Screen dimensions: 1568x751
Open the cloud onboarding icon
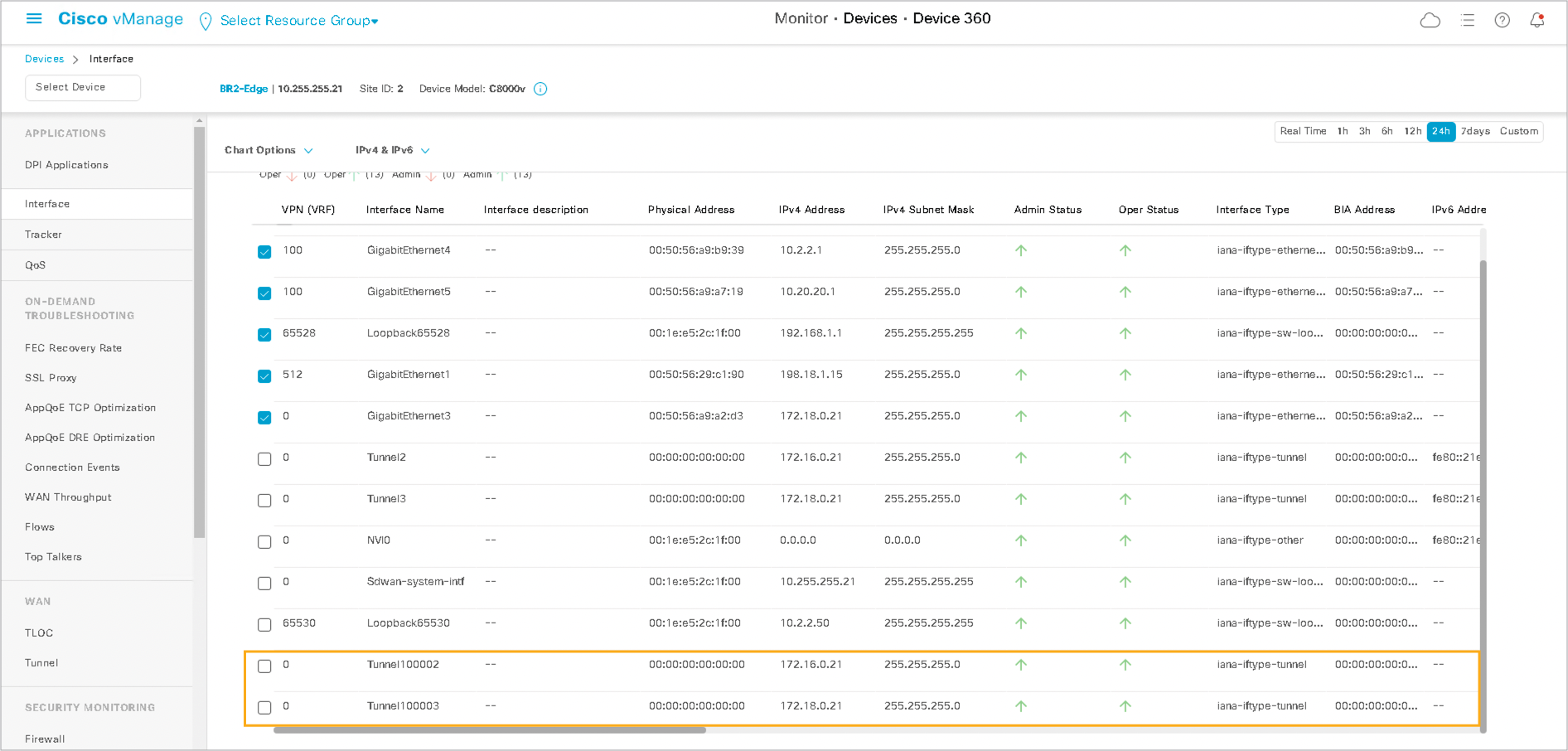[x=1430, y=20]
